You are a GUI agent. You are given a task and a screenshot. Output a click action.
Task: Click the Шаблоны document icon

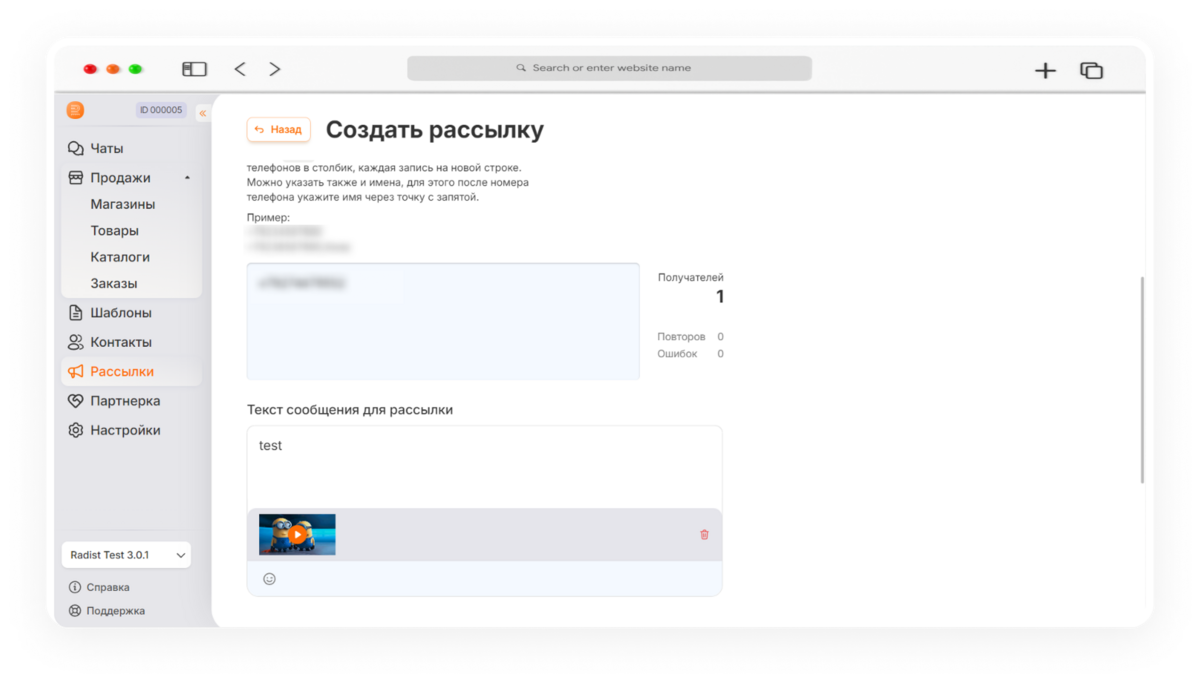75,313
